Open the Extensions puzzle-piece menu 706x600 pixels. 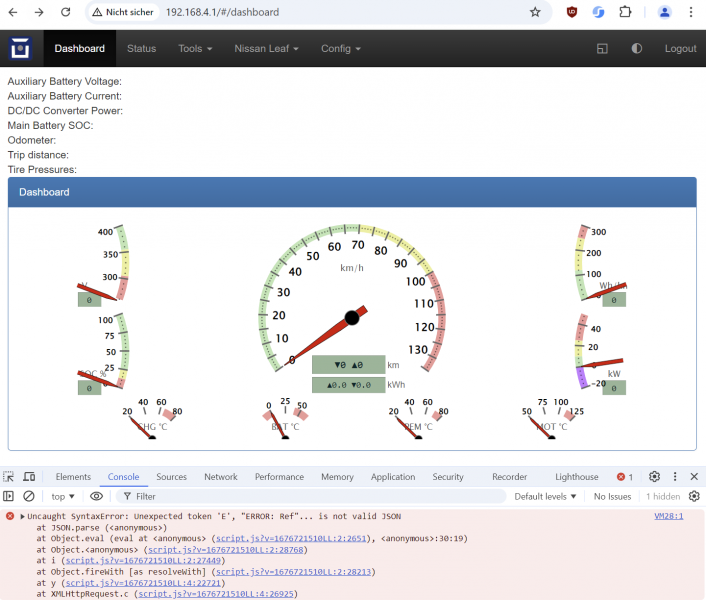point(625,12)
